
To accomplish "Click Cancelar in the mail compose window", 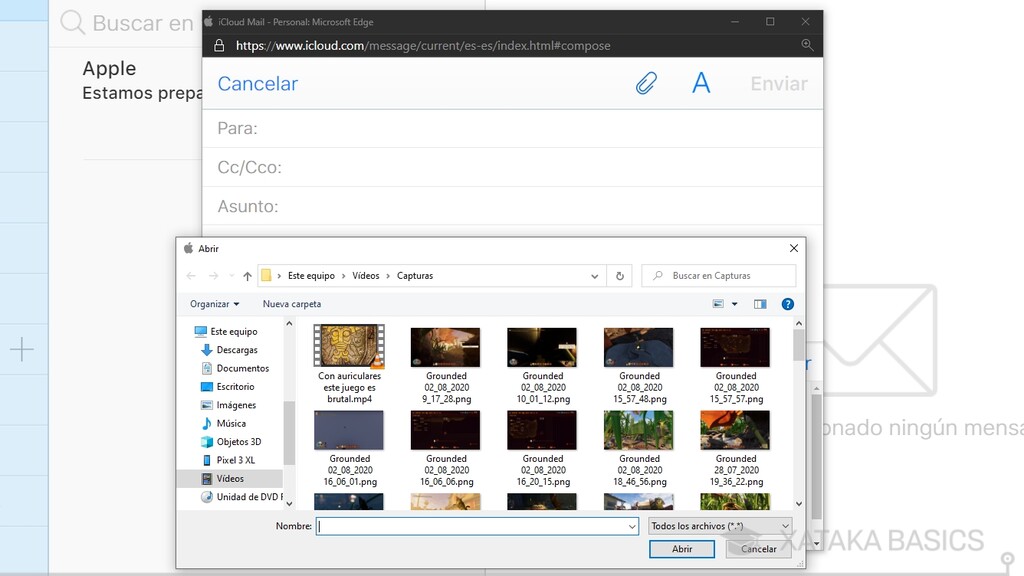I will pos(257,84).
